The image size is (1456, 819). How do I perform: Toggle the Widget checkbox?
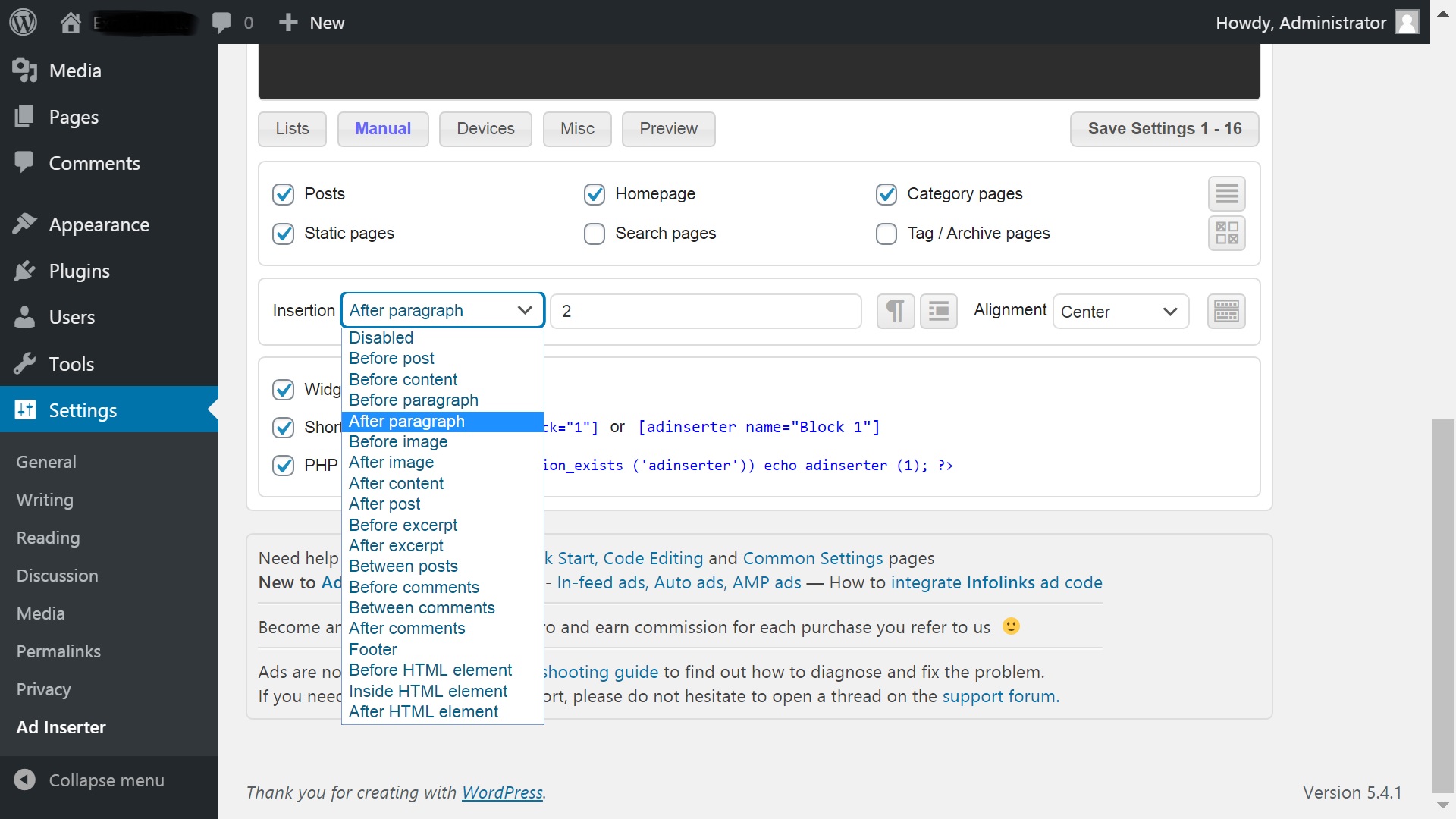pyautogui.click(x=284, y=390)
